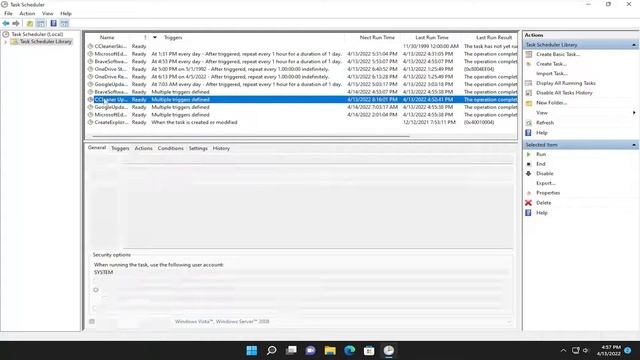This screenshot has width=640, height=360.
Task: Sort by Next Run Time header
Action: tap(377, 38)
